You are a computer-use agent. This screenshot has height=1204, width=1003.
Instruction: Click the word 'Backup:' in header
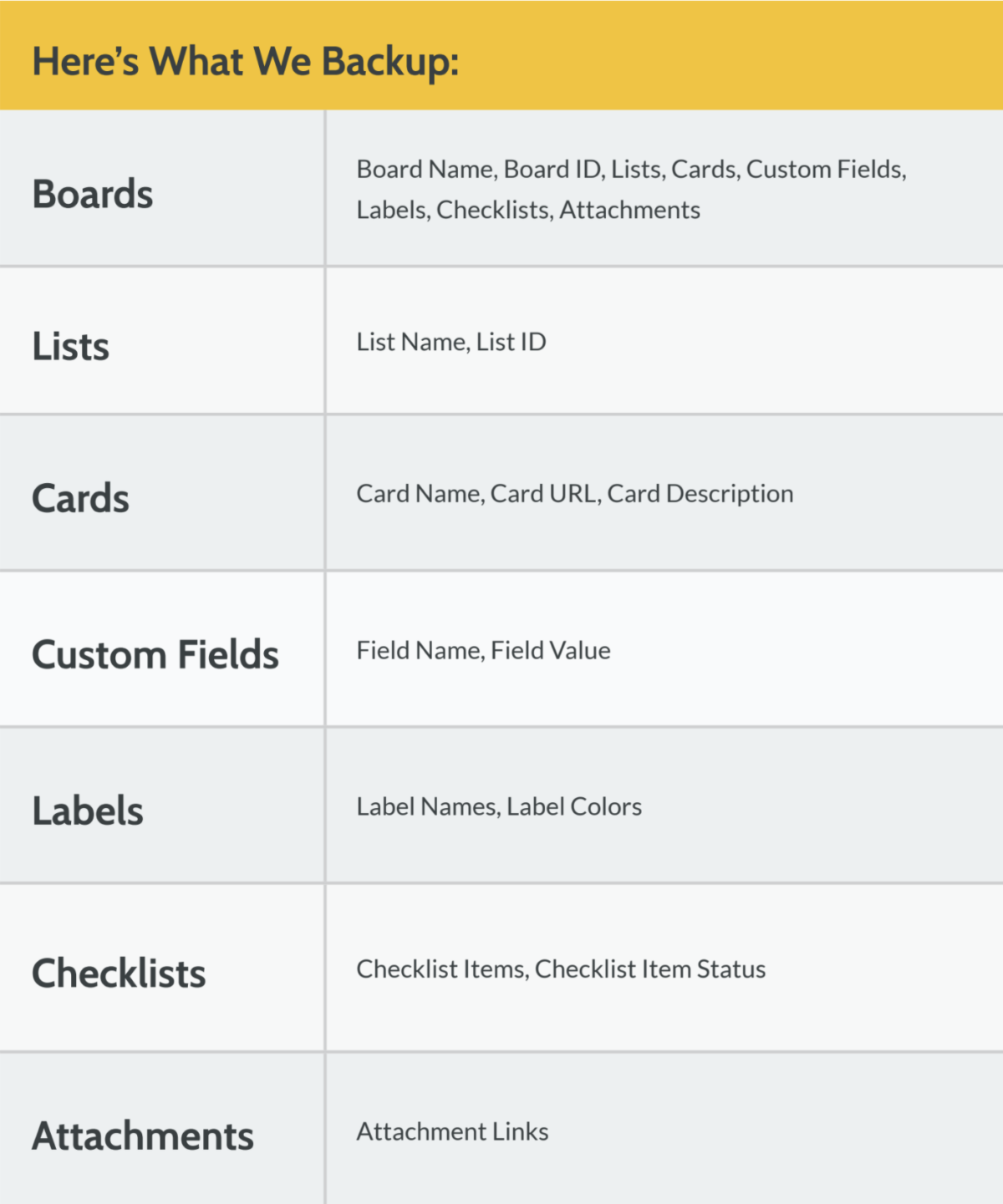pos(390,62)
